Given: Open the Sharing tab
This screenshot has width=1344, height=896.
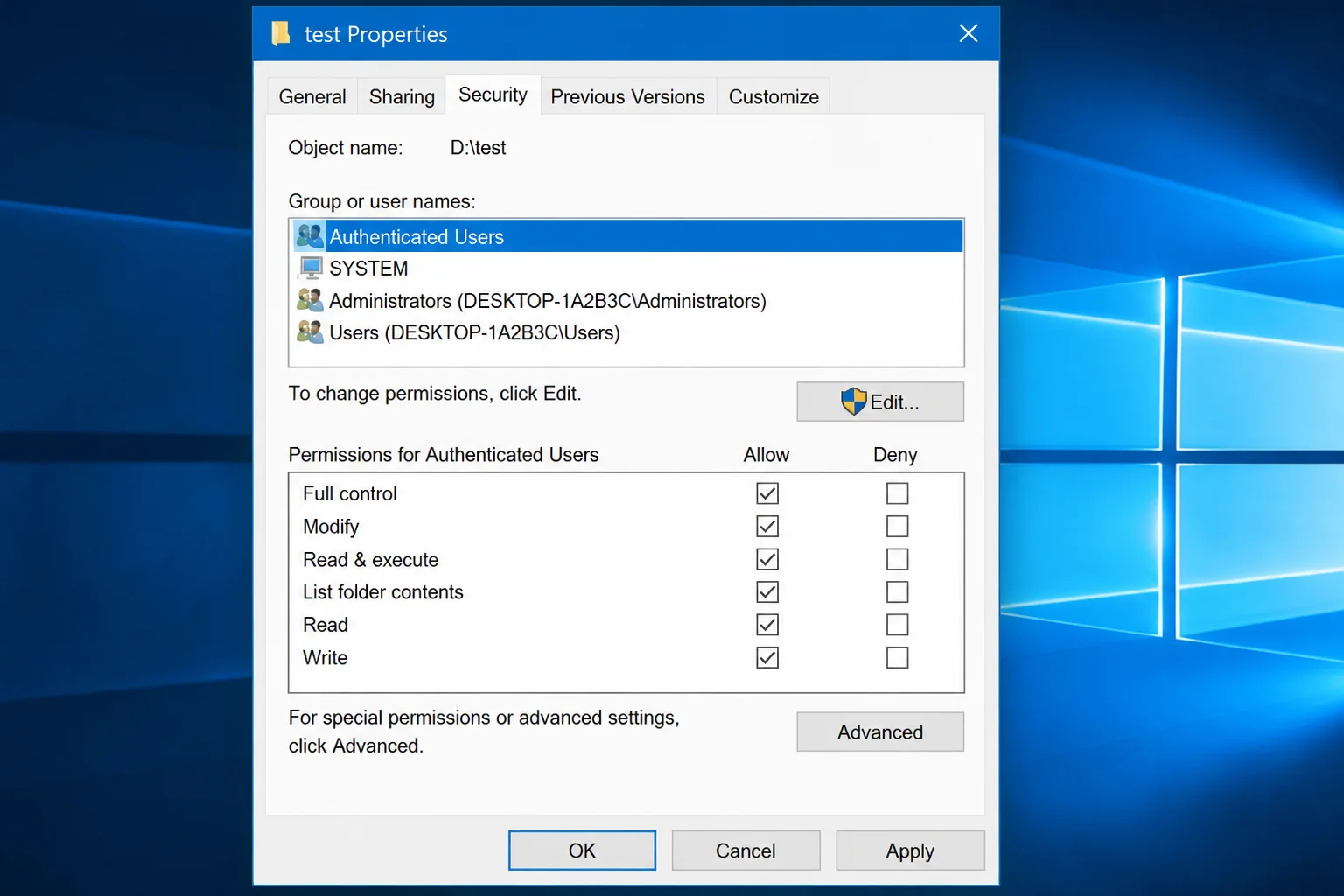Looking at the screenshot, I should pos(402,96).
